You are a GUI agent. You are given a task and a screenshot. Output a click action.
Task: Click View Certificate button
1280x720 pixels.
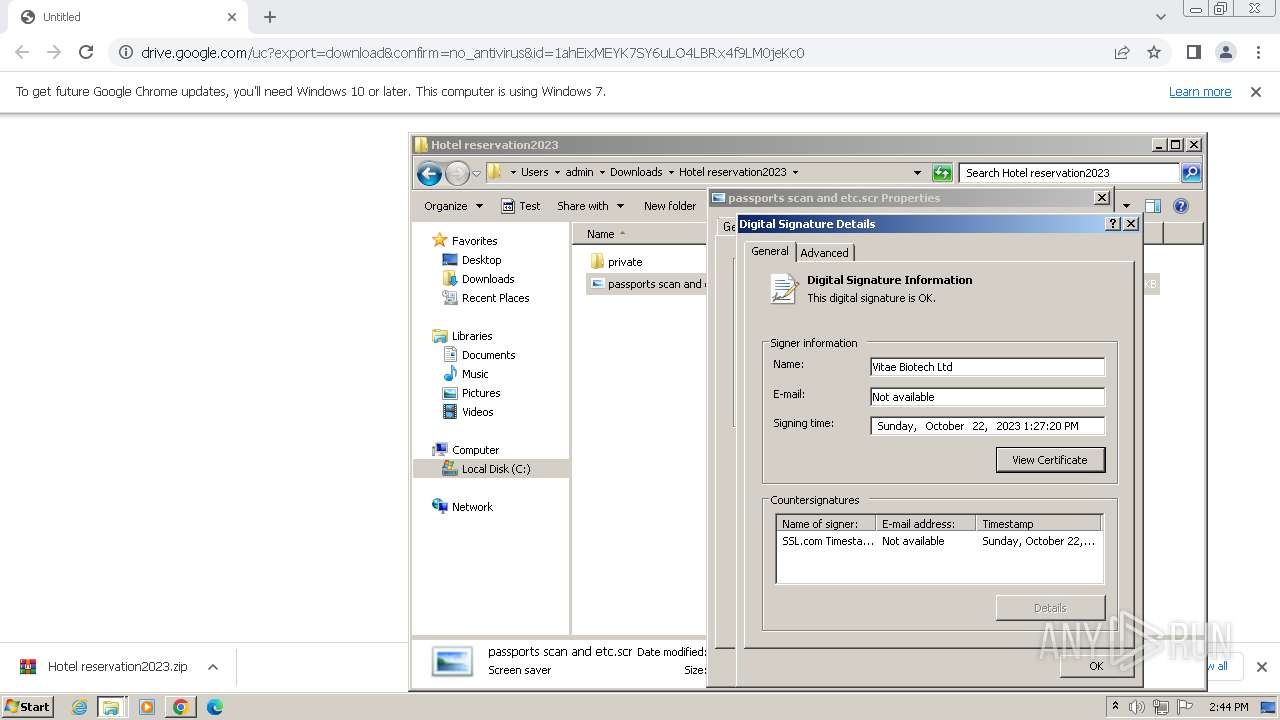1050,460
